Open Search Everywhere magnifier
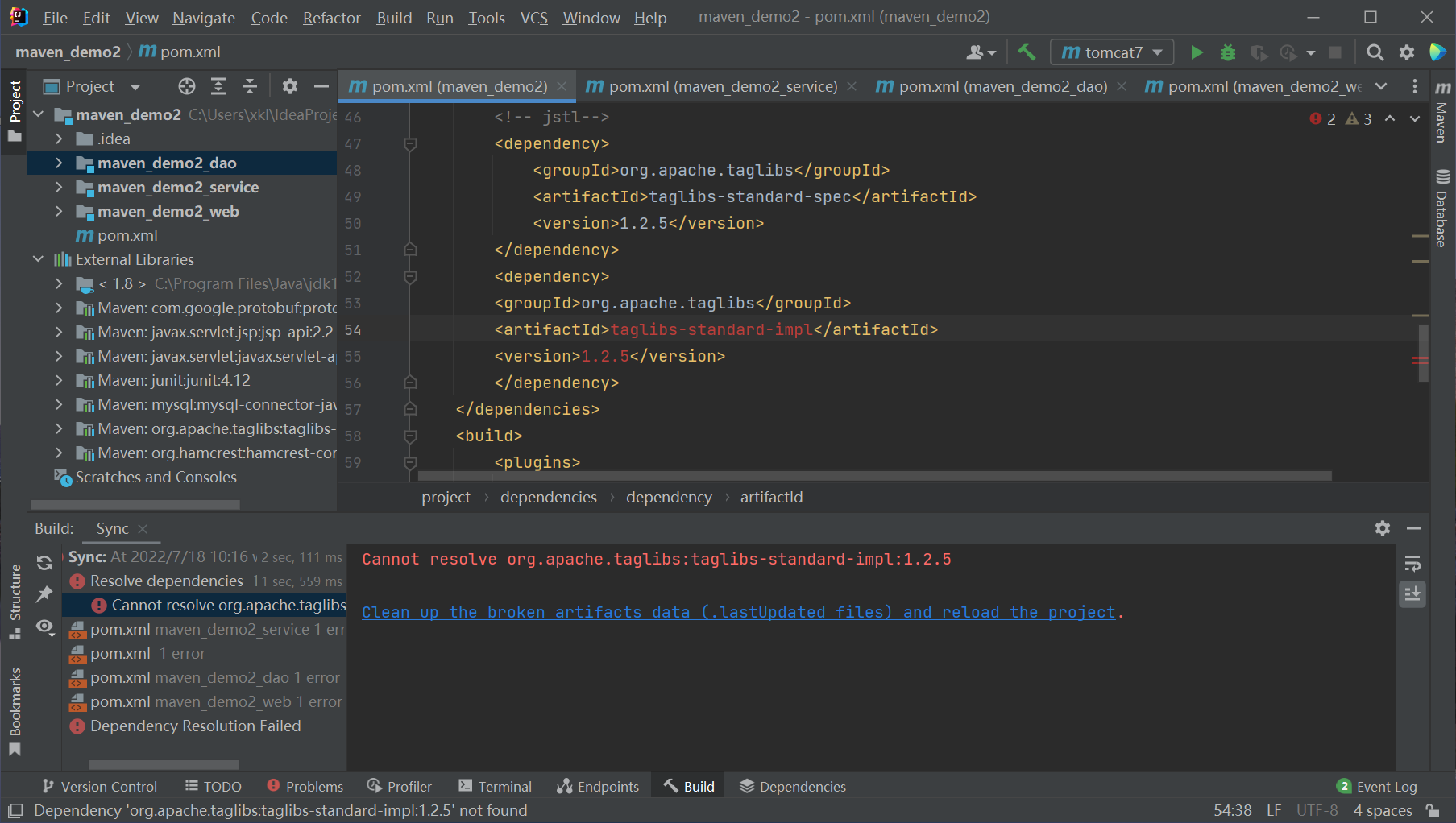 click(x=1375, y=52)
